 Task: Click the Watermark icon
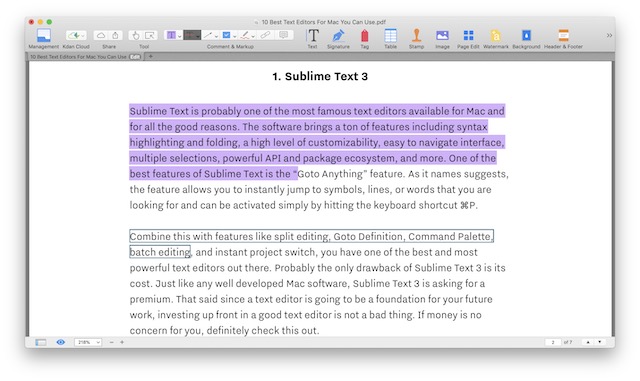pos(496,36)
